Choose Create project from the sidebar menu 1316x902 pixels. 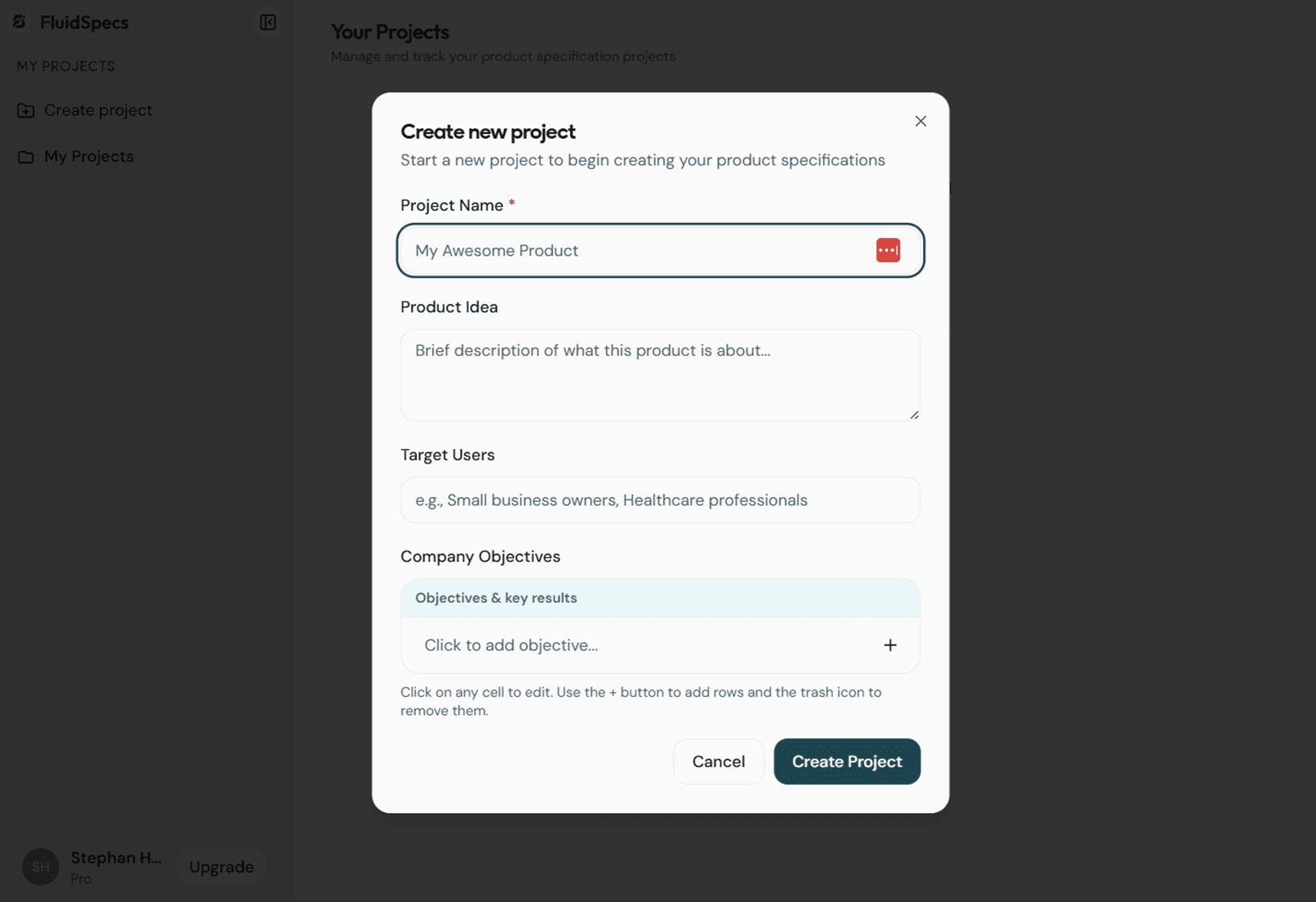(97, 110)
